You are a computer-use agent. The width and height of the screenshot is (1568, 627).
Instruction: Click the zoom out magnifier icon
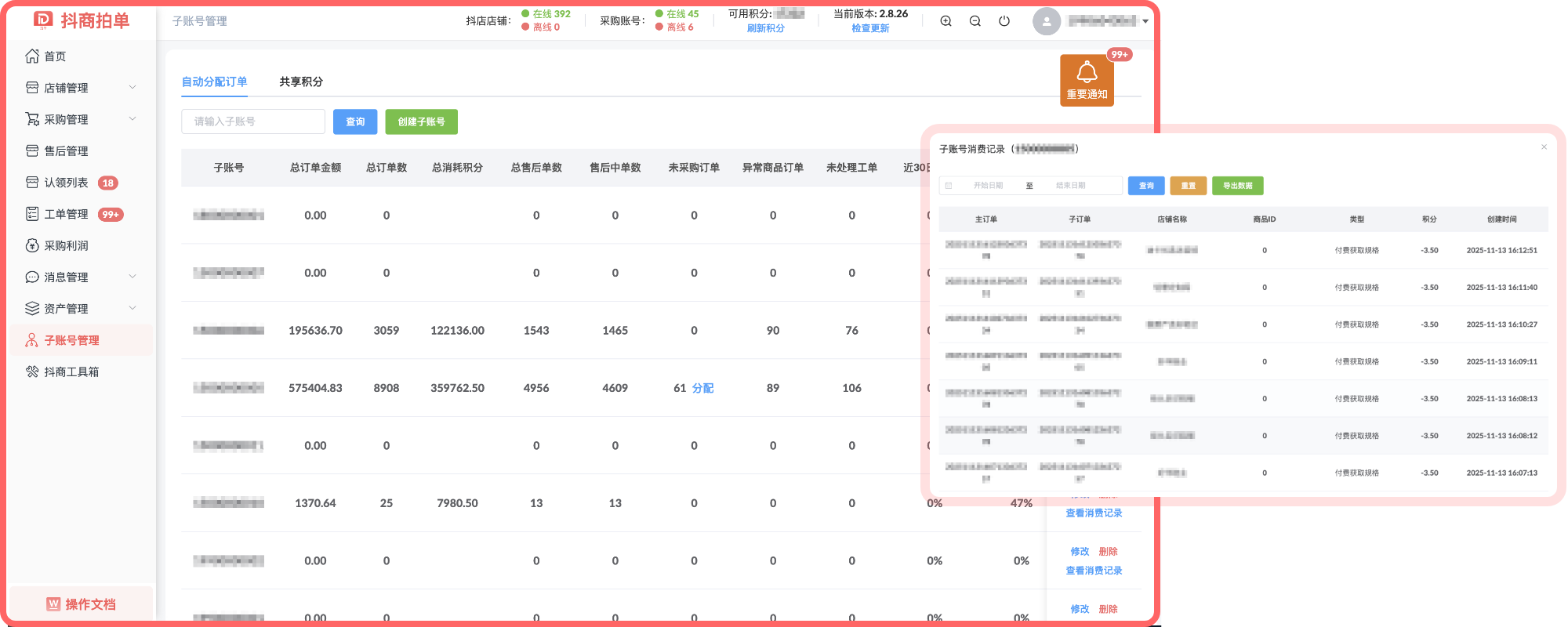coord(975,21)
